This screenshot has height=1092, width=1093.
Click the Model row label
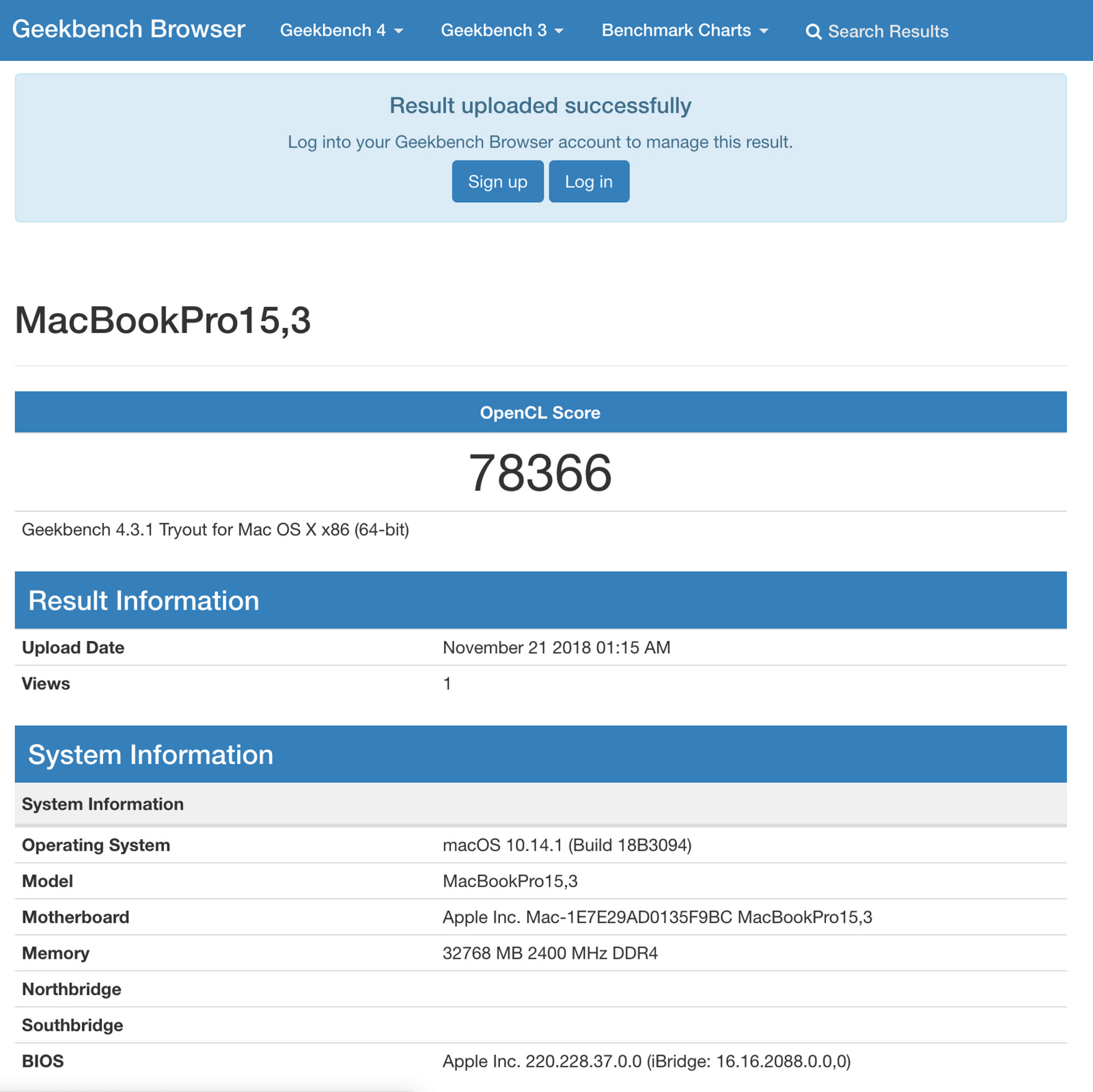pyautogui.click(x=47, y=881)
